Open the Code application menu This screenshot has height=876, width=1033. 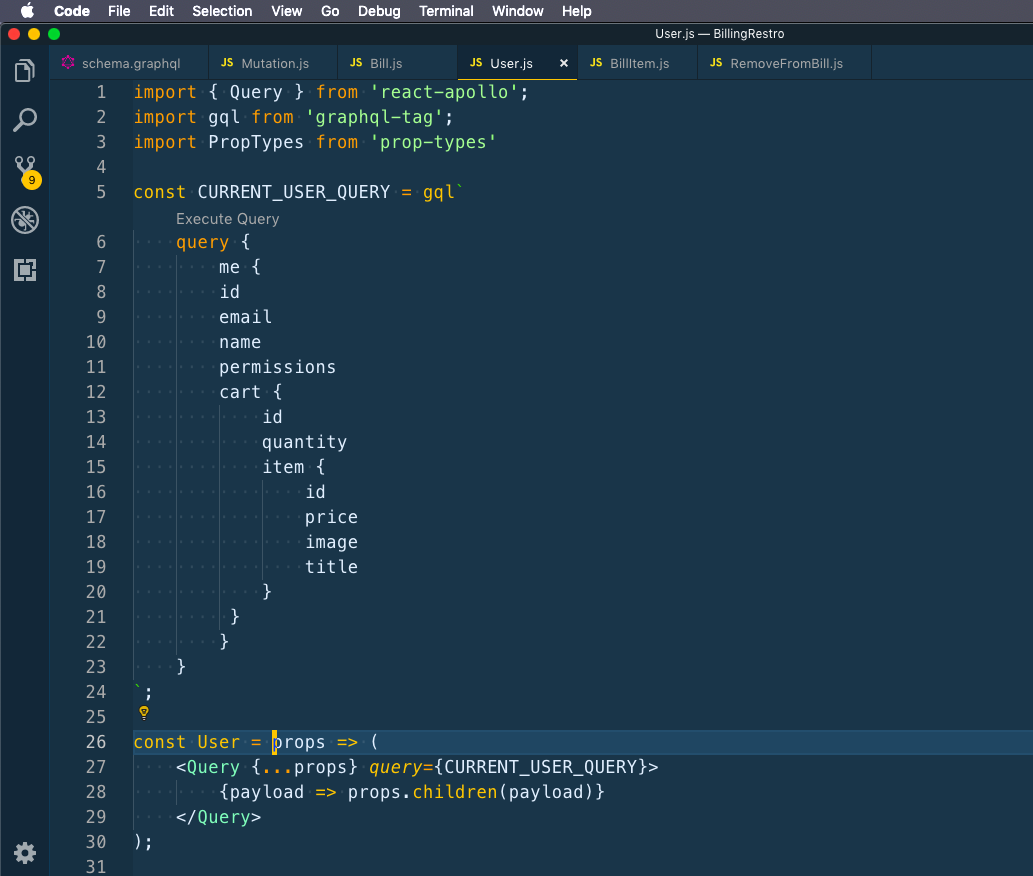coord(72,11)
